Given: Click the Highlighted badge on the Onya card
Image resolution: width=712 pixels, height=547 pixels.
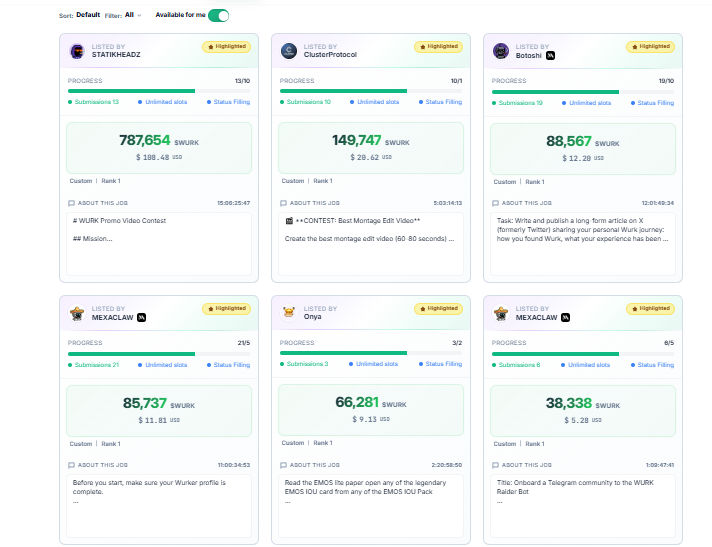Looking at the screenshot, I should (438, 309).
